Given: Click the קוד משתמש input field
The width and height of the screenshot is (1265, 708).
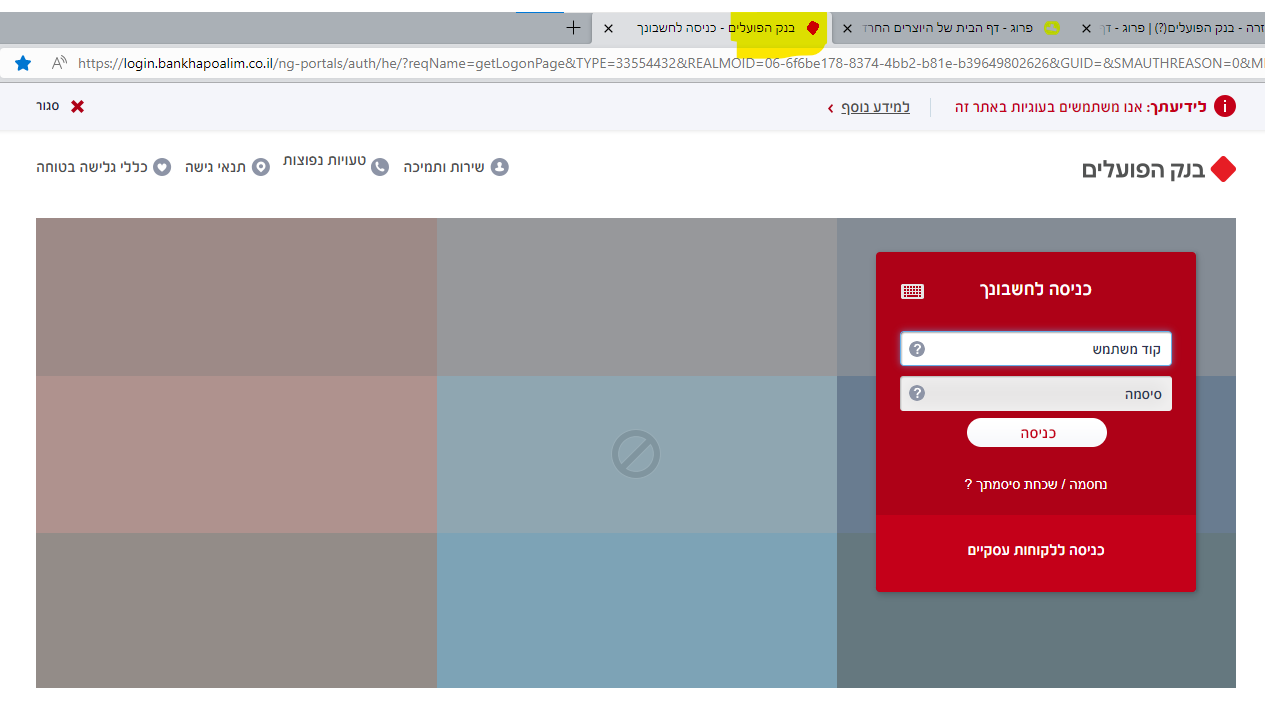Looking at the screenshot, I should point(1036,349).
